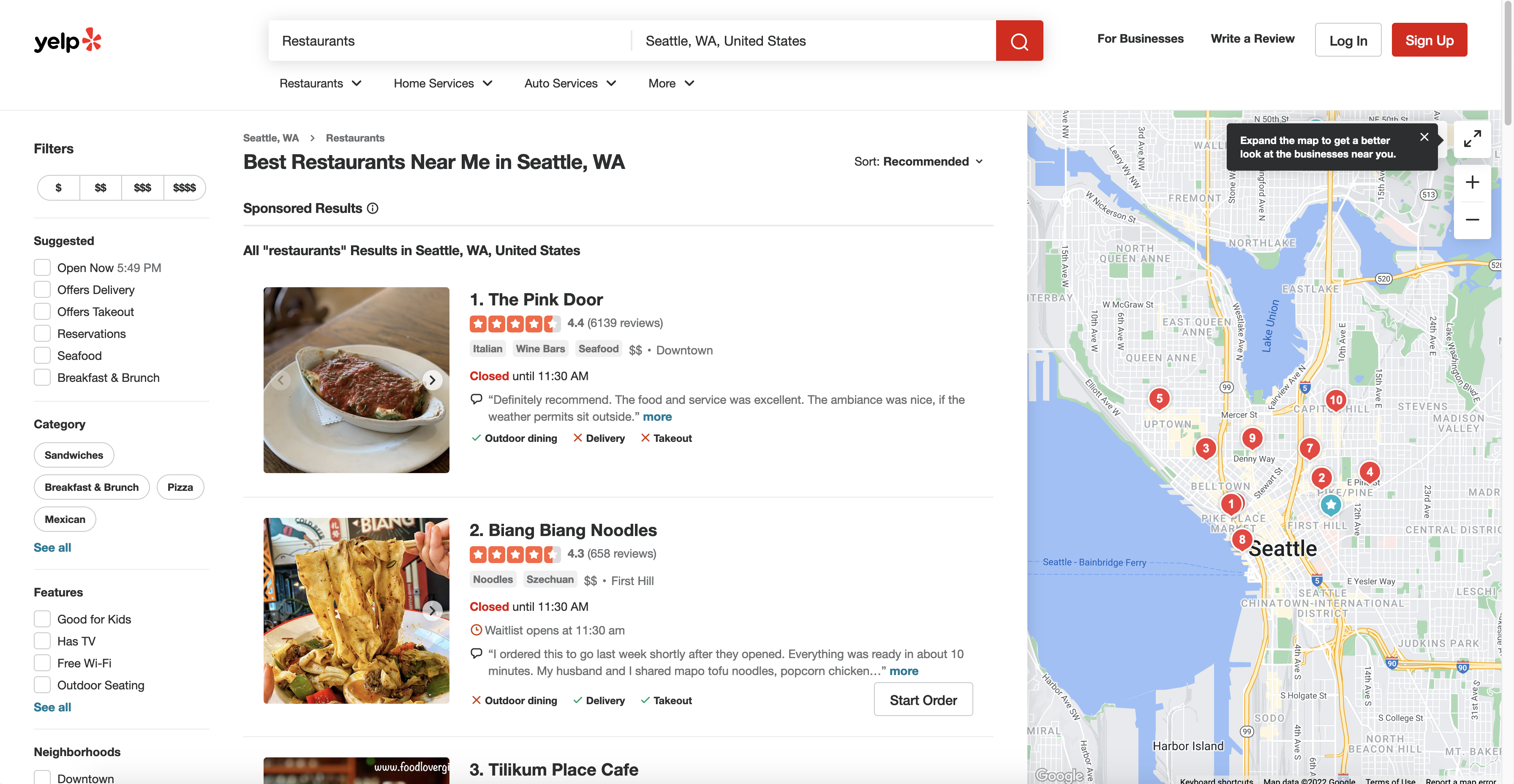This screenshot has height=784, width=1514.
Task: Click the Write a Review link
Action: [1252, 39]
